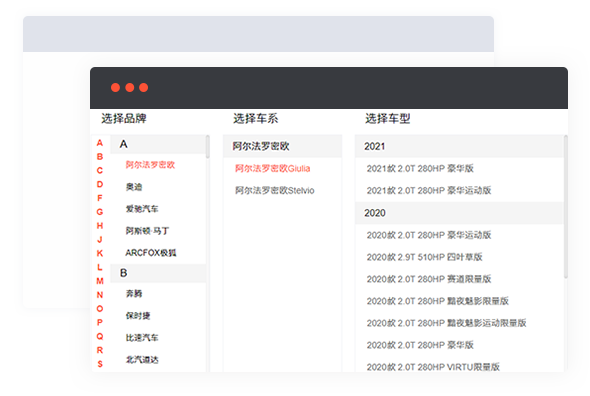
Task: Select the 奥迪 brand
Action: [x=134, y=187]
